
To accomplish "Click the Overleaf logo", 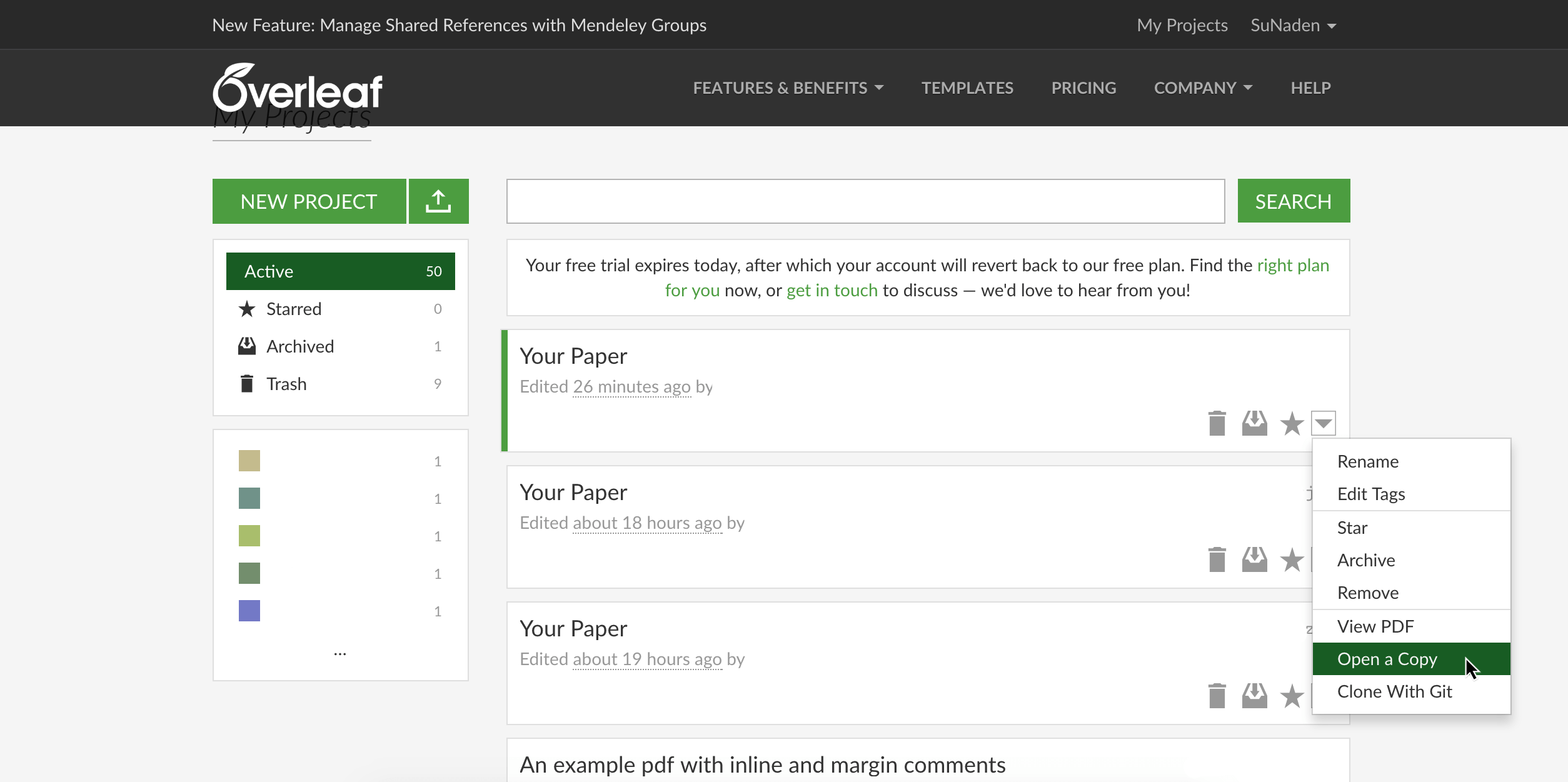I will click(x=298, y=88).
